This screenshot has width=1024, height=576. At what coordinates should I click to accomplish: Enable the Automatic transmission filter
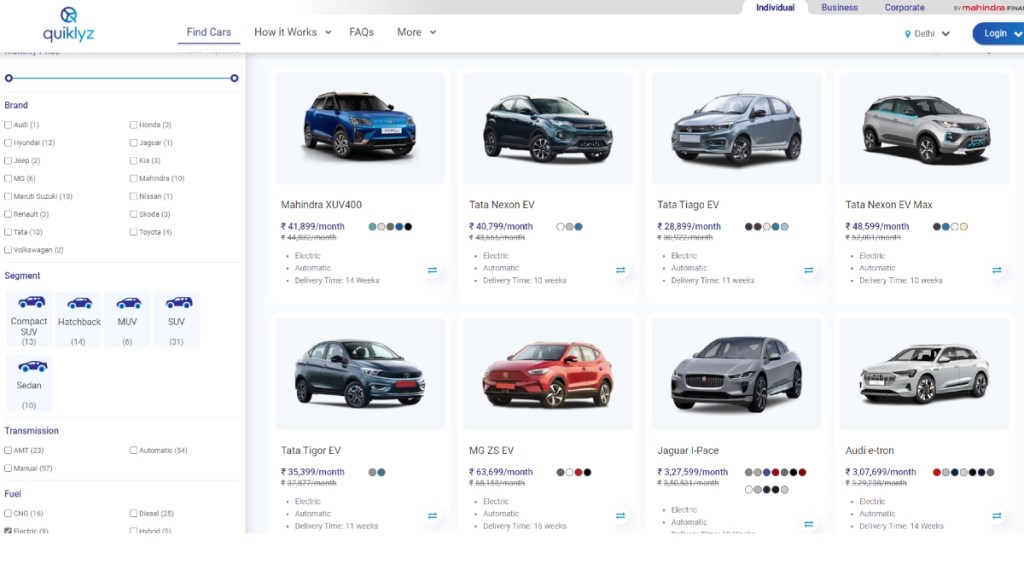pos(132,450)
